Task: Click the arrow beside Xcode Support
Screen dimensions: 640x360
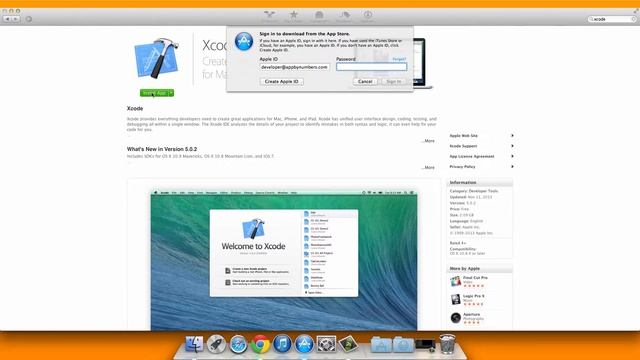Action: click(512, 146)
